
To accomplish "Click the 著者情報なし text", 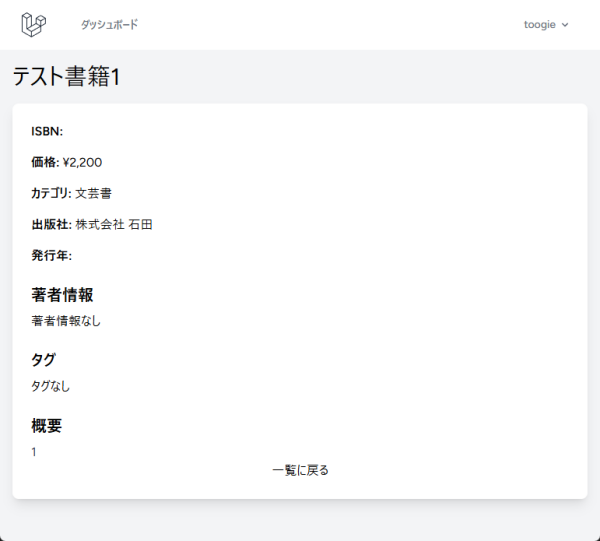I will click(66, 321).
